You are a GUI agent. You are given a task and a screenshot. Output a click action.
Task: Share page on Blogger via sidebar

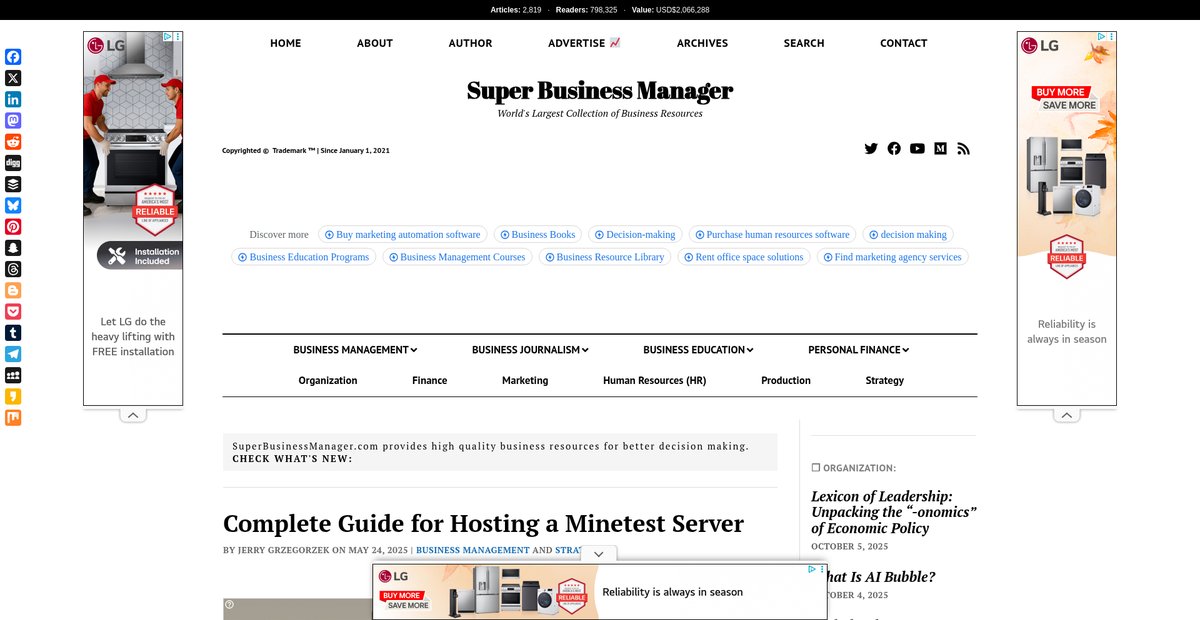click(x=13, y=290)
